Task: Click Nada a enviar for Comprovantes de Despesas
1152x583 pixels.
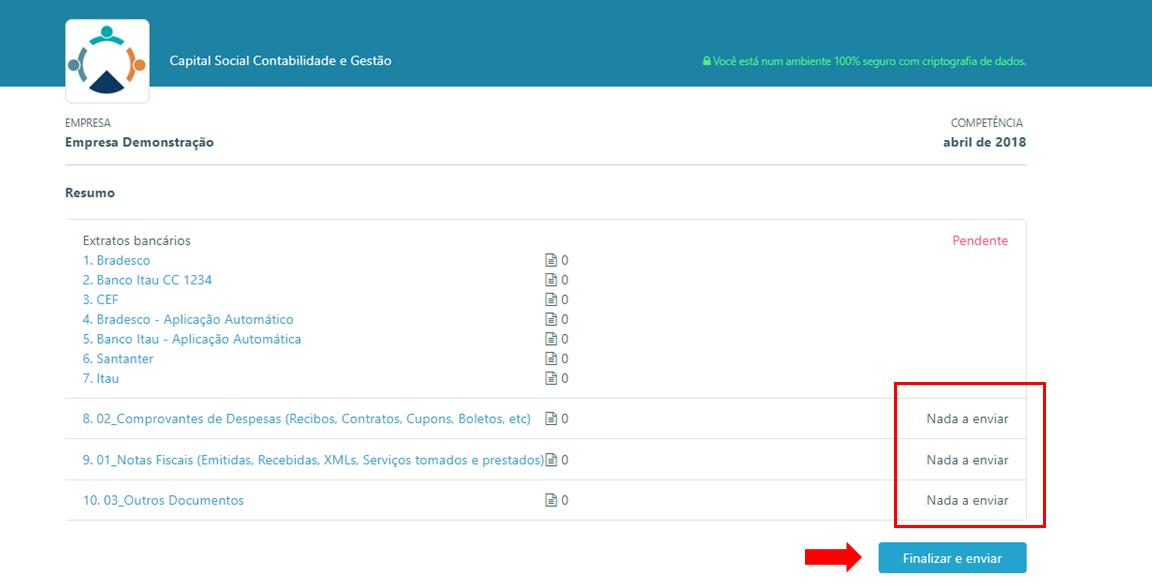Action: point(967,419)
